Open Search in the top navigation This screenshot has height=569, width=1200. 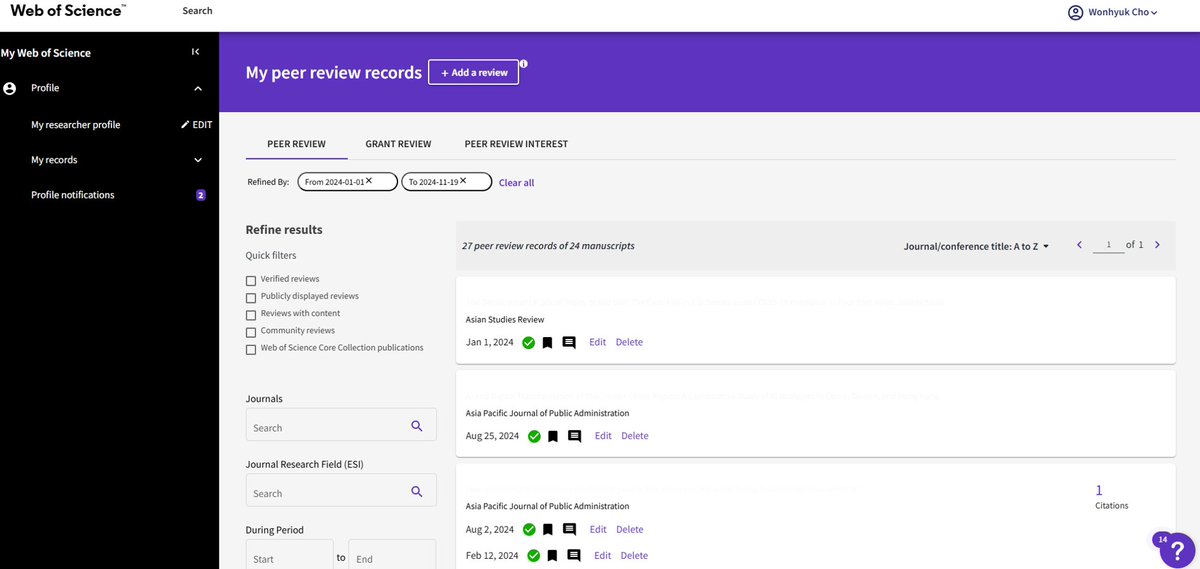pyautogui.click(x=197, y=11)
